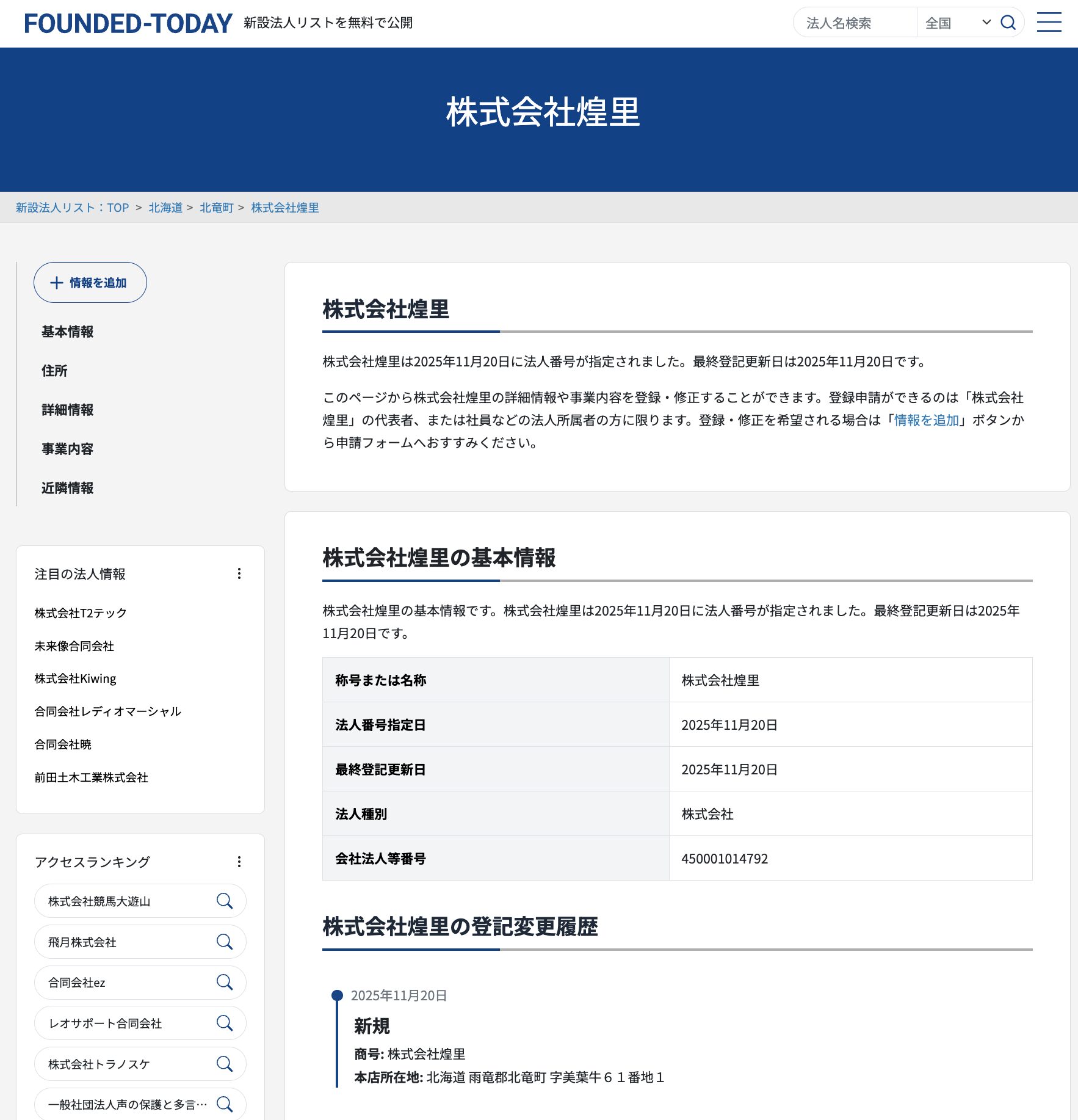Open the 株式会社T2テック company link

(80, 613)
